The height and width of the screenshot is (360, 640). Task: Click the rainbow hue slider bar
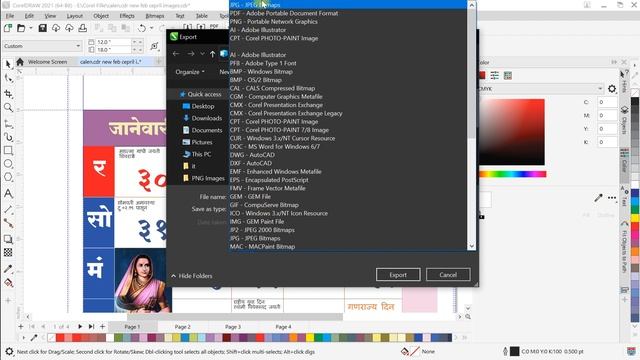[x=512, y=174]
